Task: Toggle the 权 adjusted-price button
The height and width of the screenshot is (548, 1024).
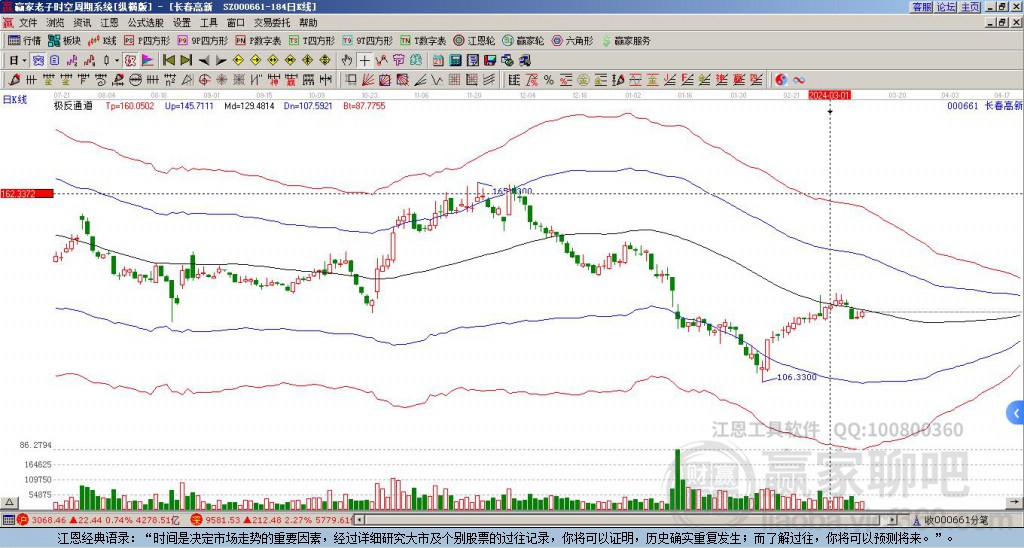Action: [x=130, y=61]
